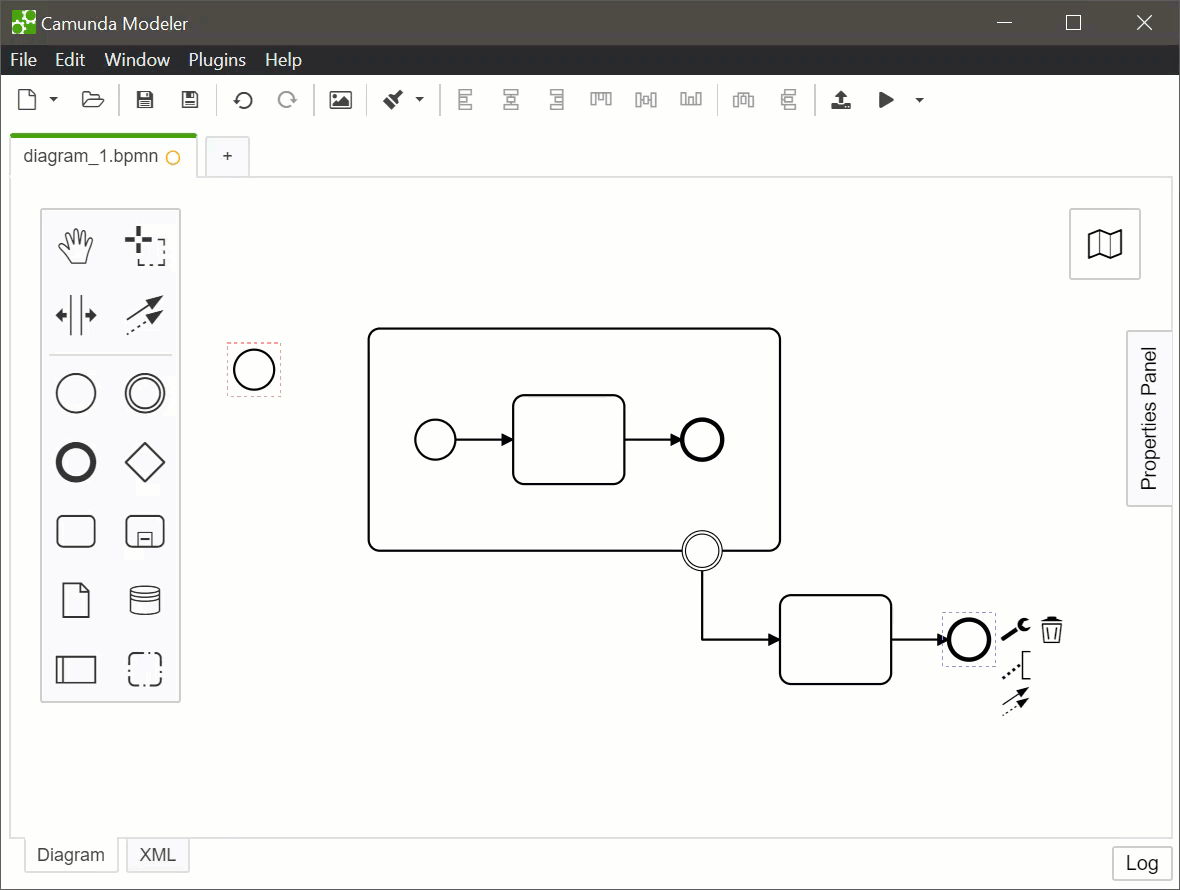The image size is (1180, 890).
Task: Align elements right
Action: coord(556,99)
